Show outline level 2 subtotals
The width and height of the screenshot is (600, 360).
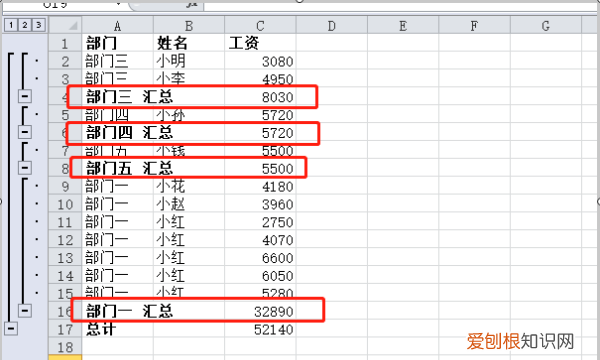25,25
